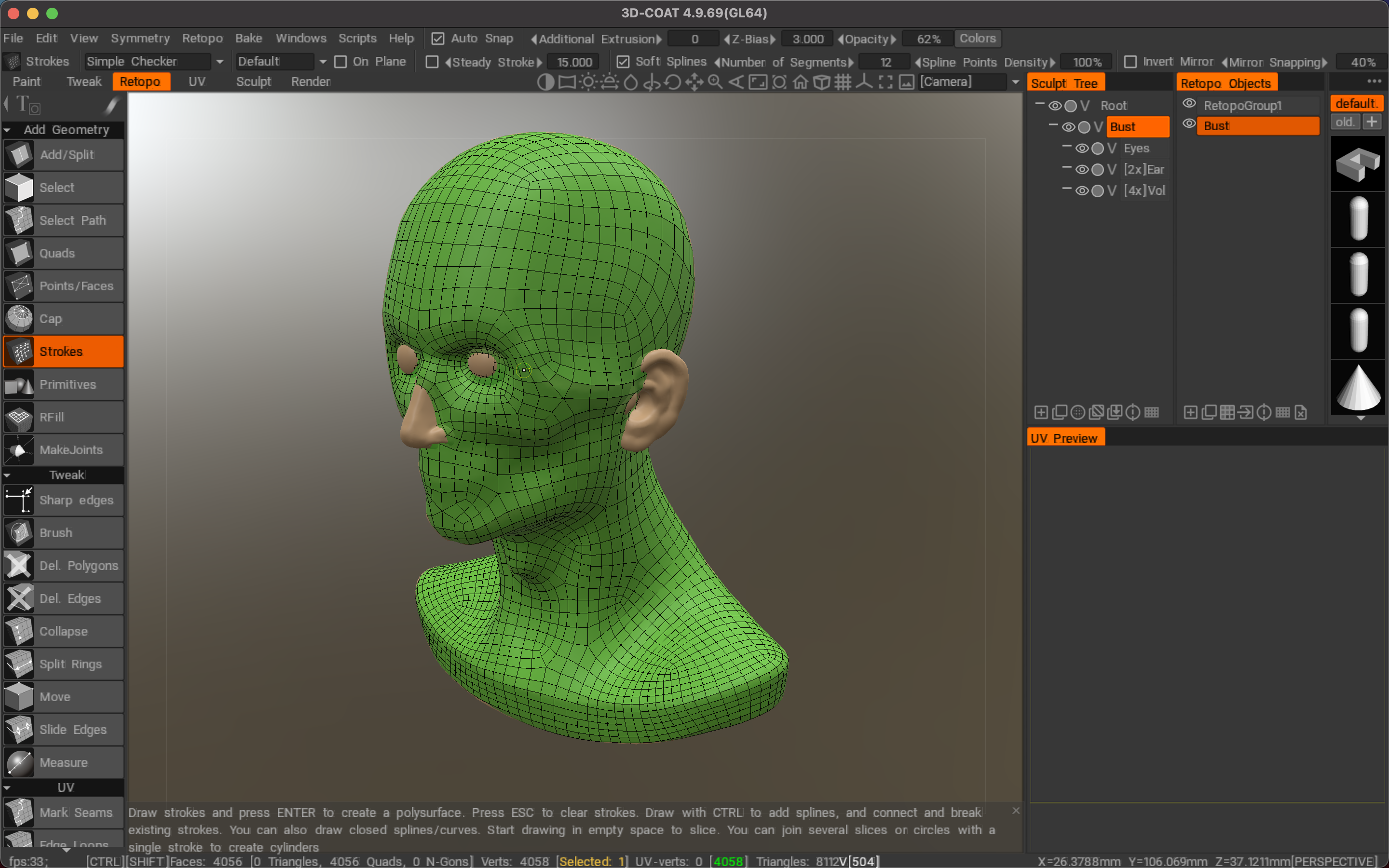The height and width of the screenshot is (868, 1389).
Task: Click the Steady Stroke 15.000 value field
Action: (x=574, y=62)
